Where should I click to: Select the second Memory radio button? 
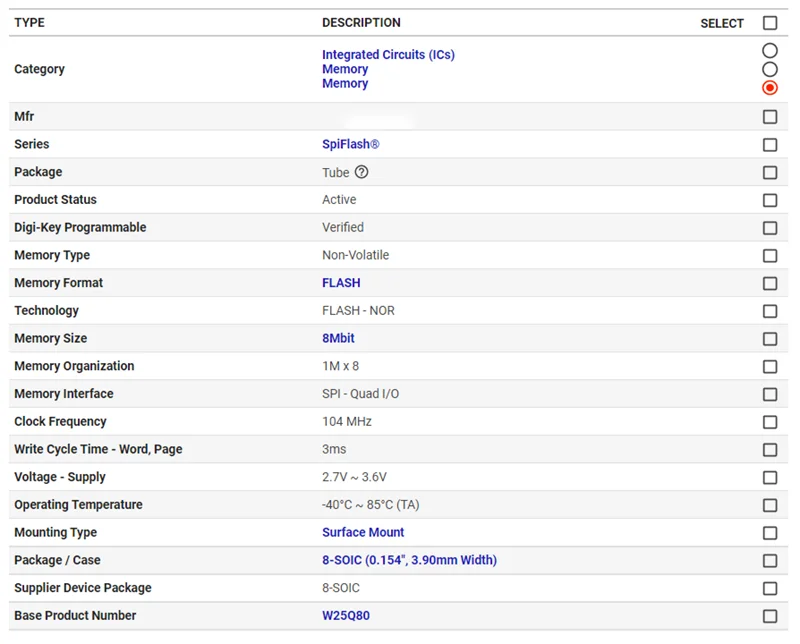(770, 69)
